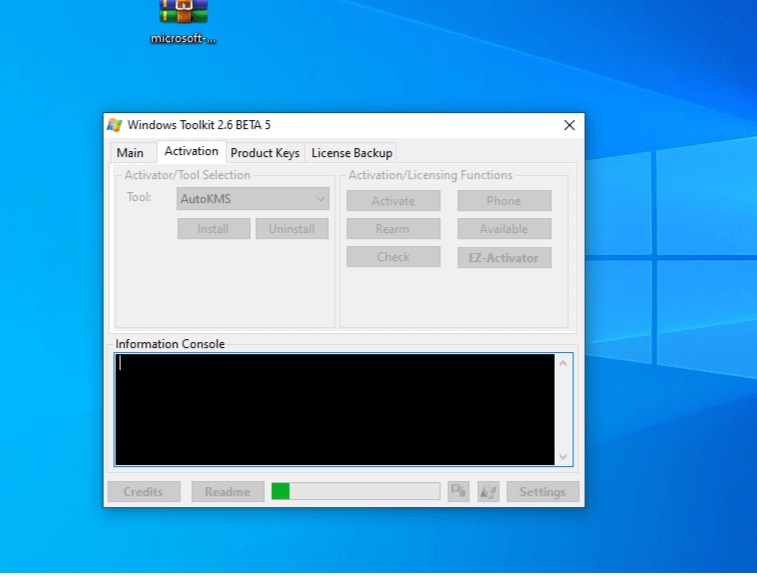Expand the AutoKMS tool dropdown
The width and height of the screenshot is (757, 575).
click(253, 198)
